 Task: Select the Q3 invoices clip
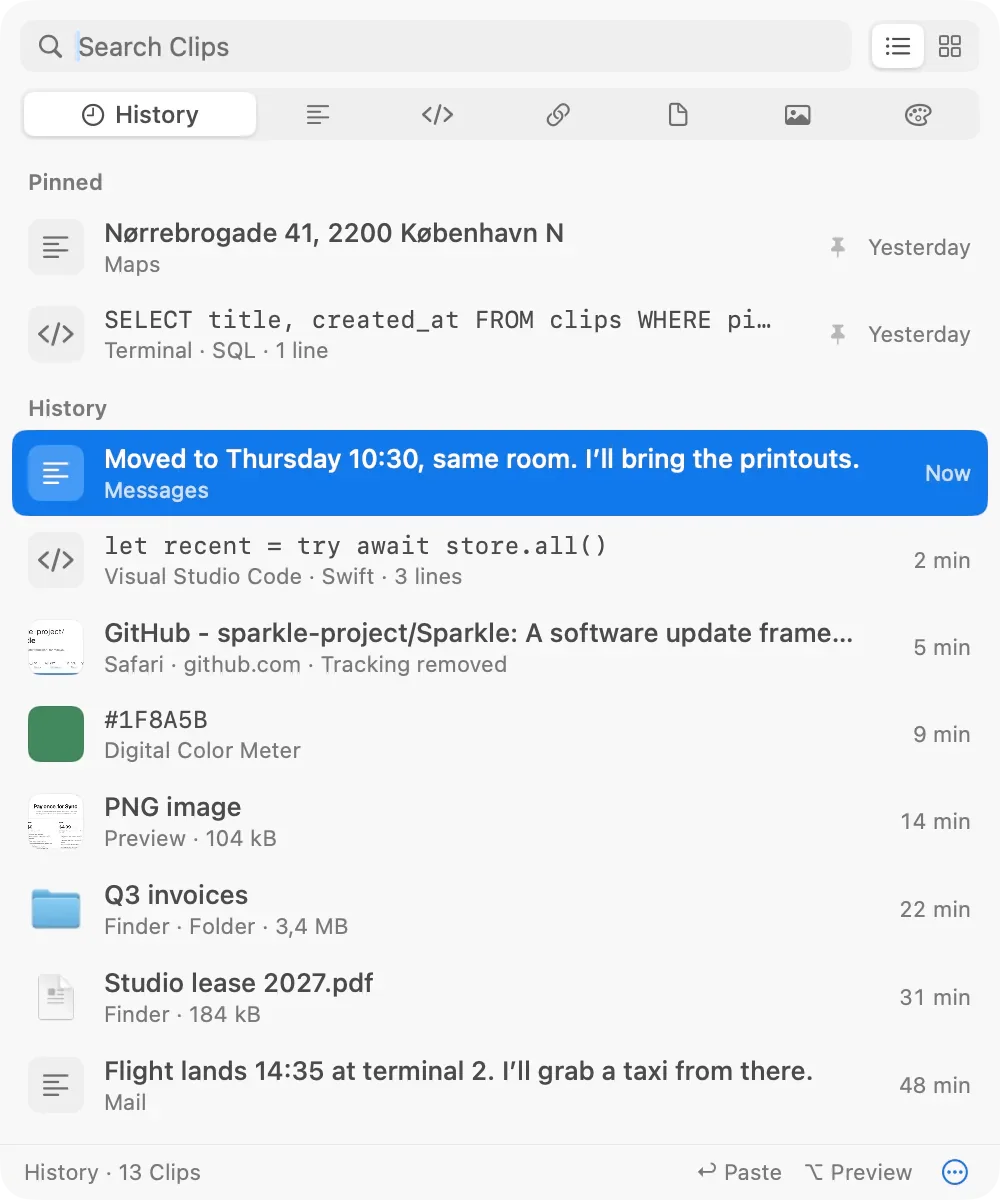500,909
